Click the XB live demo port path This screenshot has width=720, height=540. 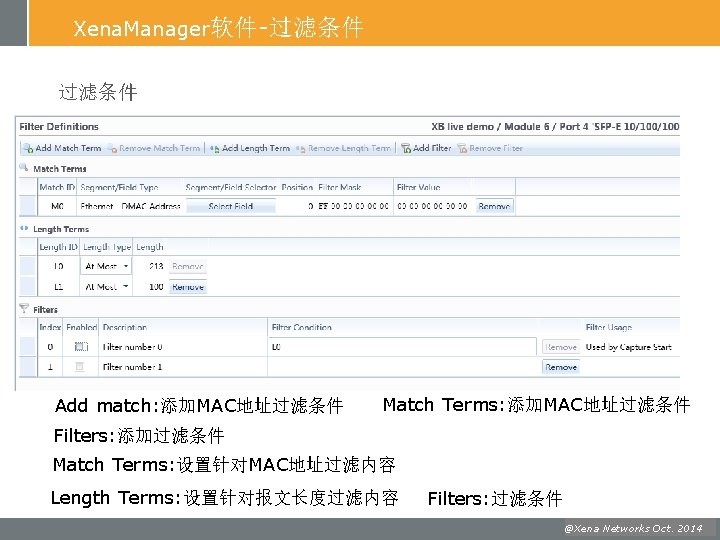[x=555, y=126]
